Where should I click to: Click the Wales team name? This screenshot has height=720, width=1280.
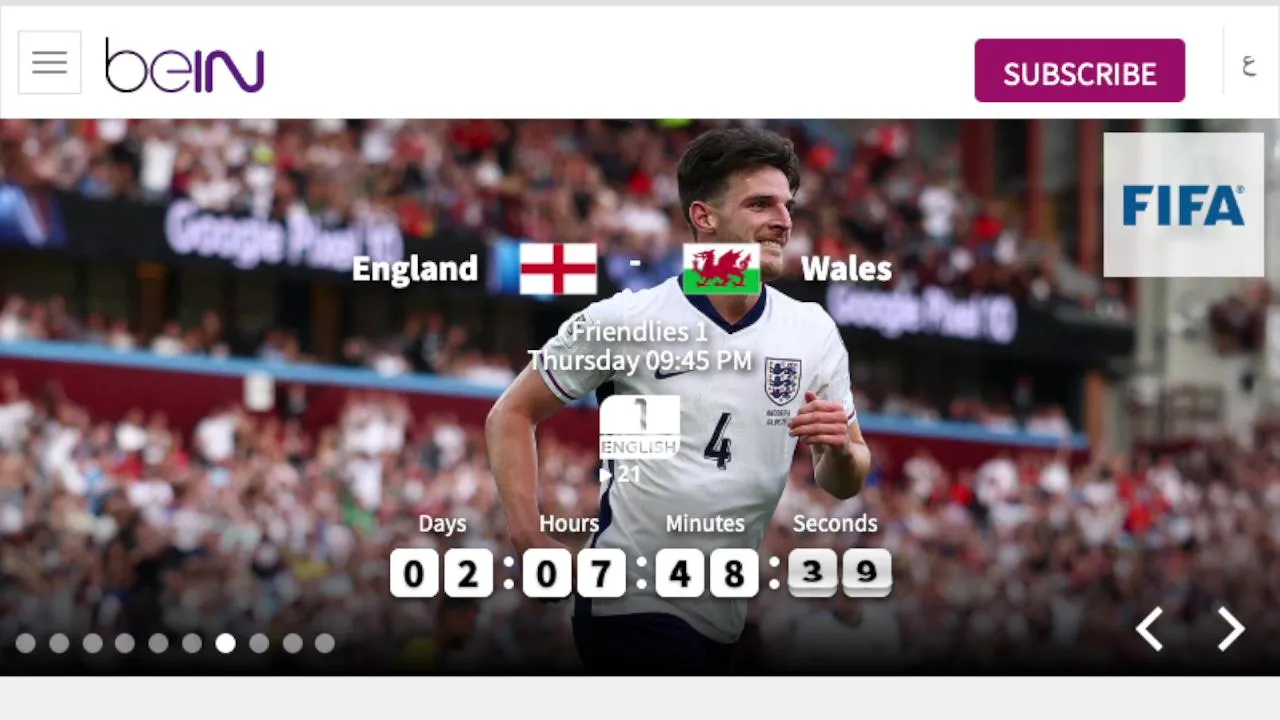point(846,269)
